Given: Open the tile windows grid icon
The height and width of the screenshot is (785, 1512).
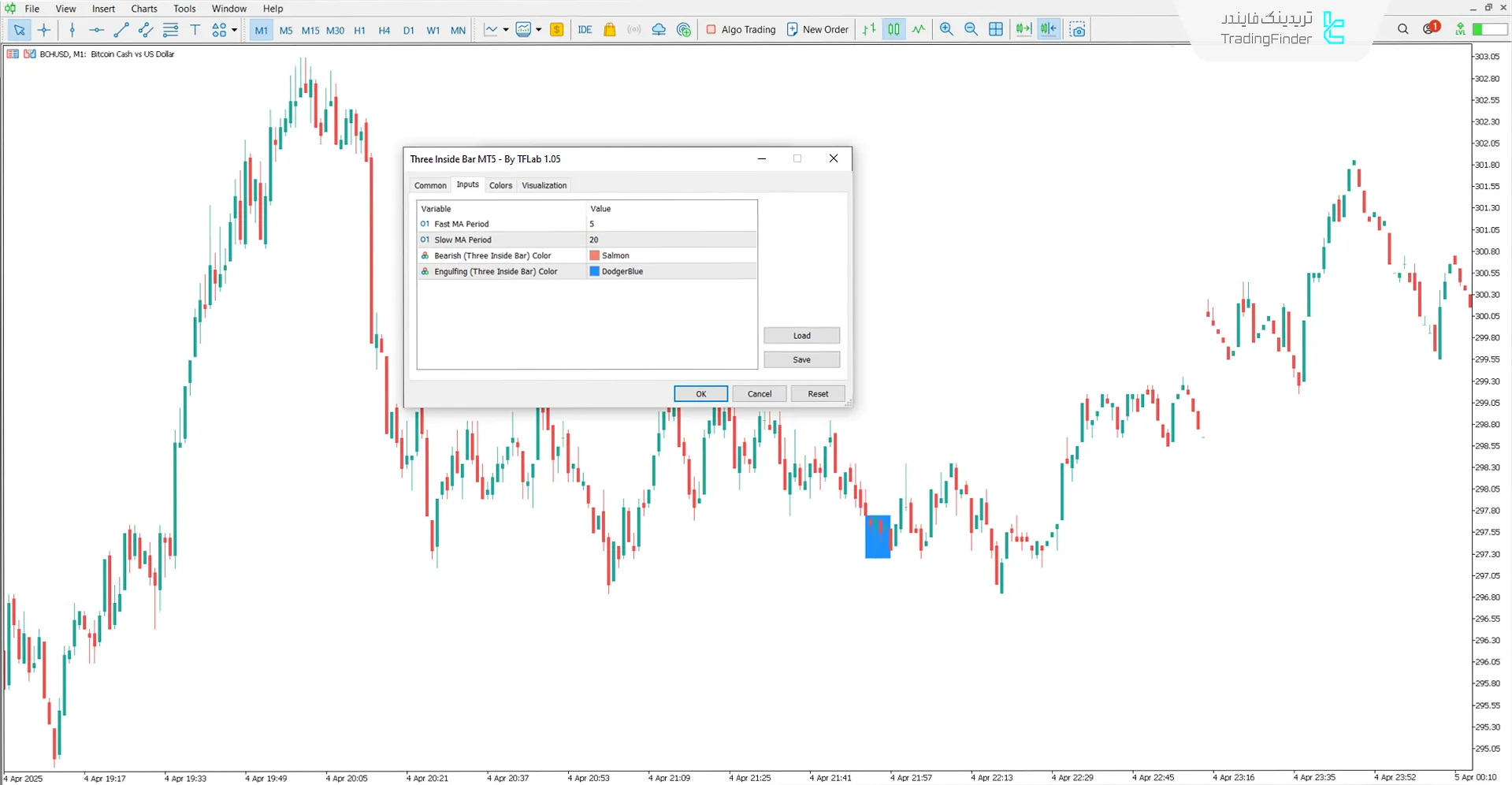Looking at the screenshot, I should (996, 30).
